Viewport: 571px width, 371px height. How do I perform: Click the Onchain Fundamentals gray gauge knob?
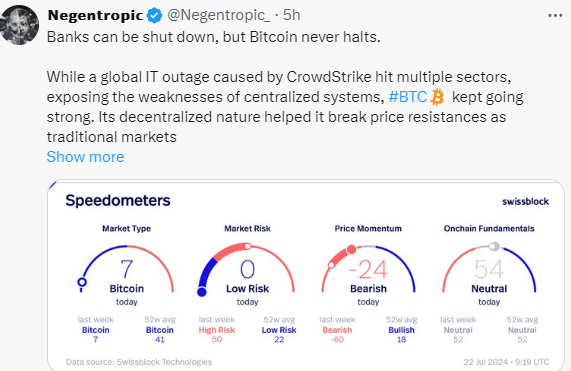pyautogui.click(x=494, y=246)
